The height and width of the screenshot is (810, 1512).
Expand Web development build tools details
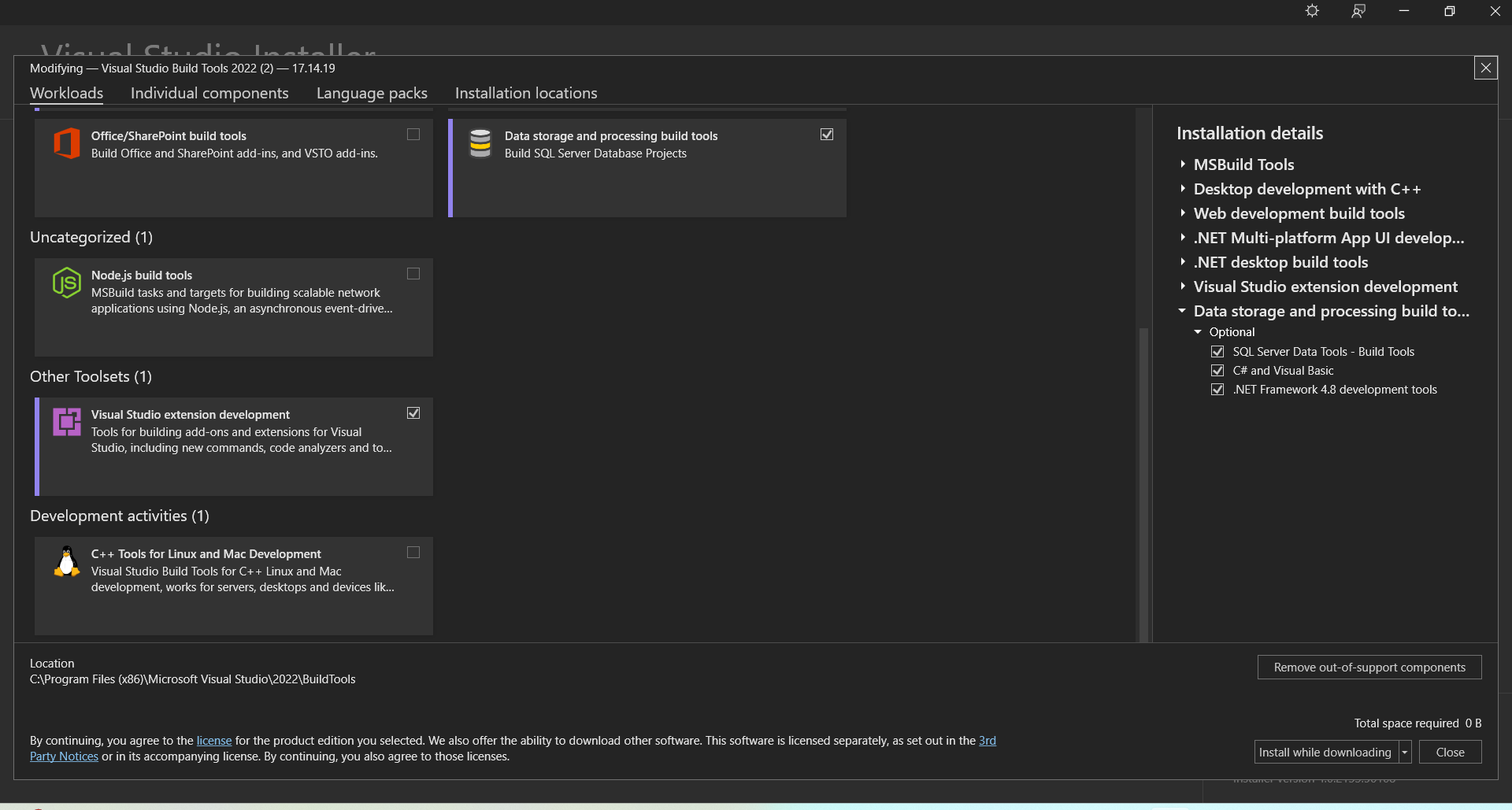point(1183,213)
